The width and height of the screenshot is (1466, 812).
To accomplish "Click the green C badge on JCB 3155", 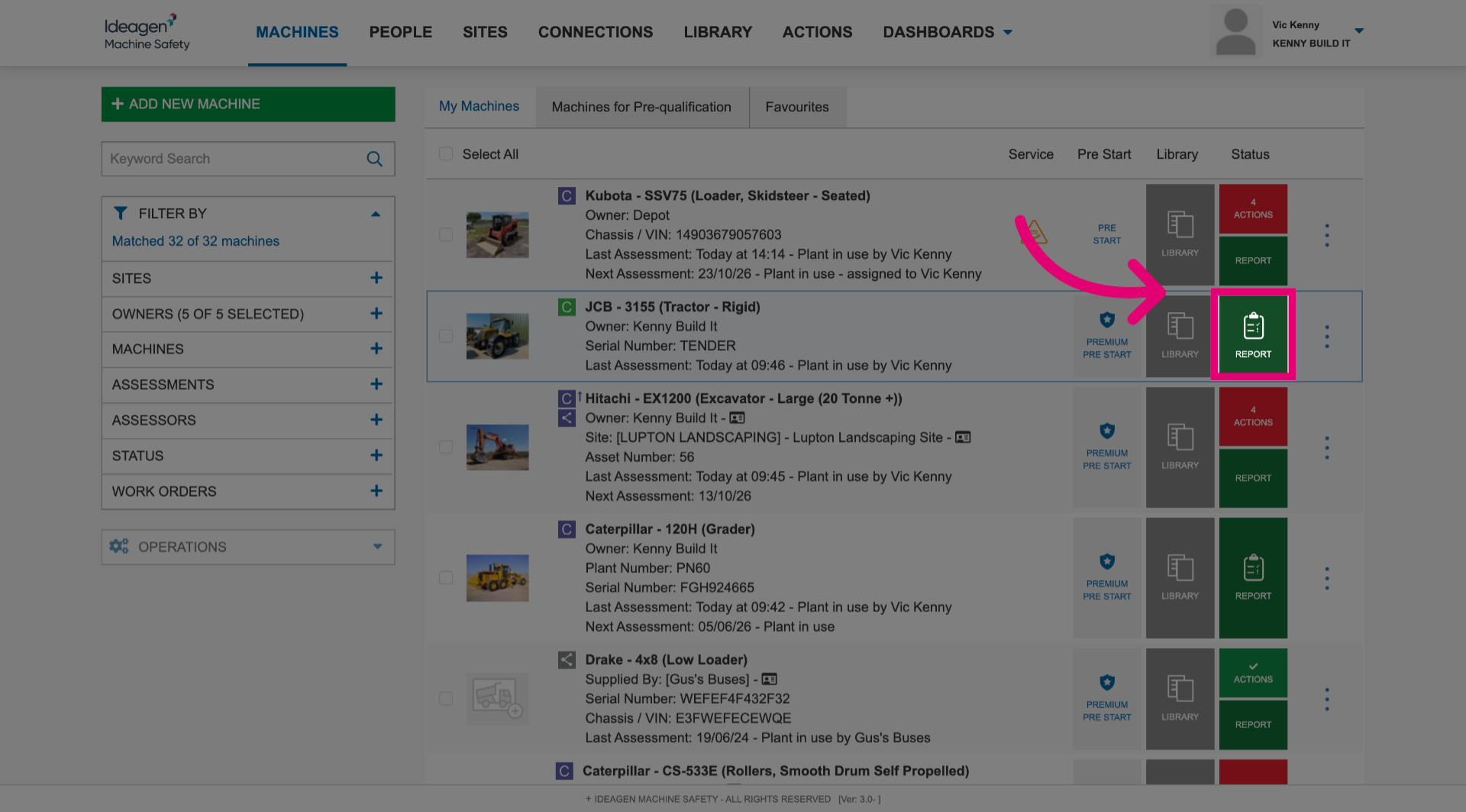I will [567, 308].
